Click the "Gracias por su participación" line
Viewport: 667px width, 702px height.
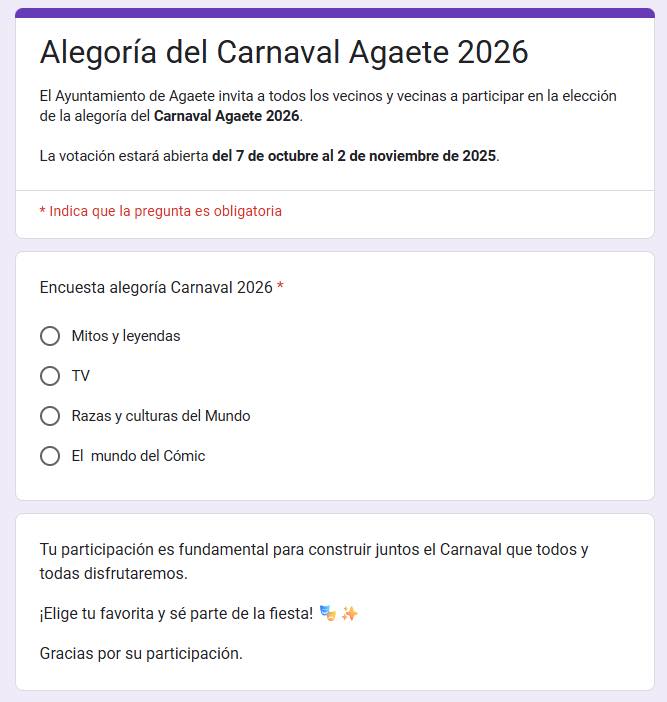(x=141, y=654)
